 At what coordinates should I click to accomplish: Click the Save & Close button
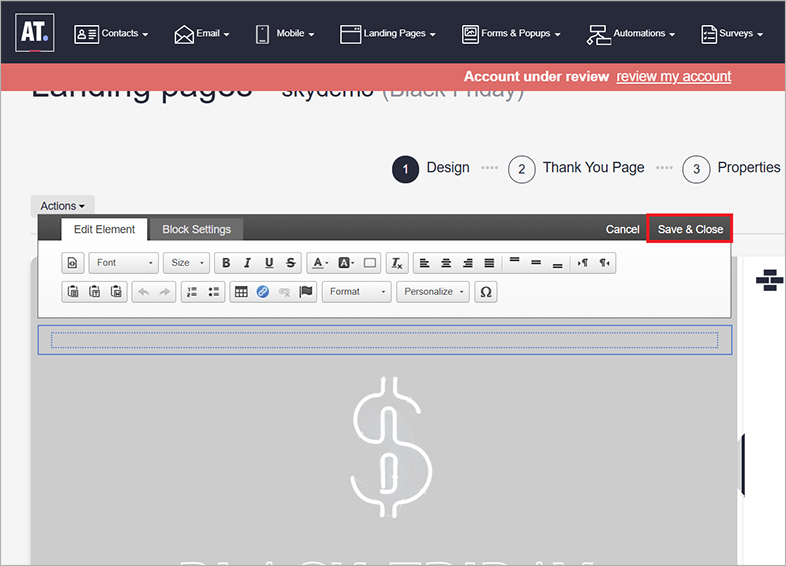690,229
